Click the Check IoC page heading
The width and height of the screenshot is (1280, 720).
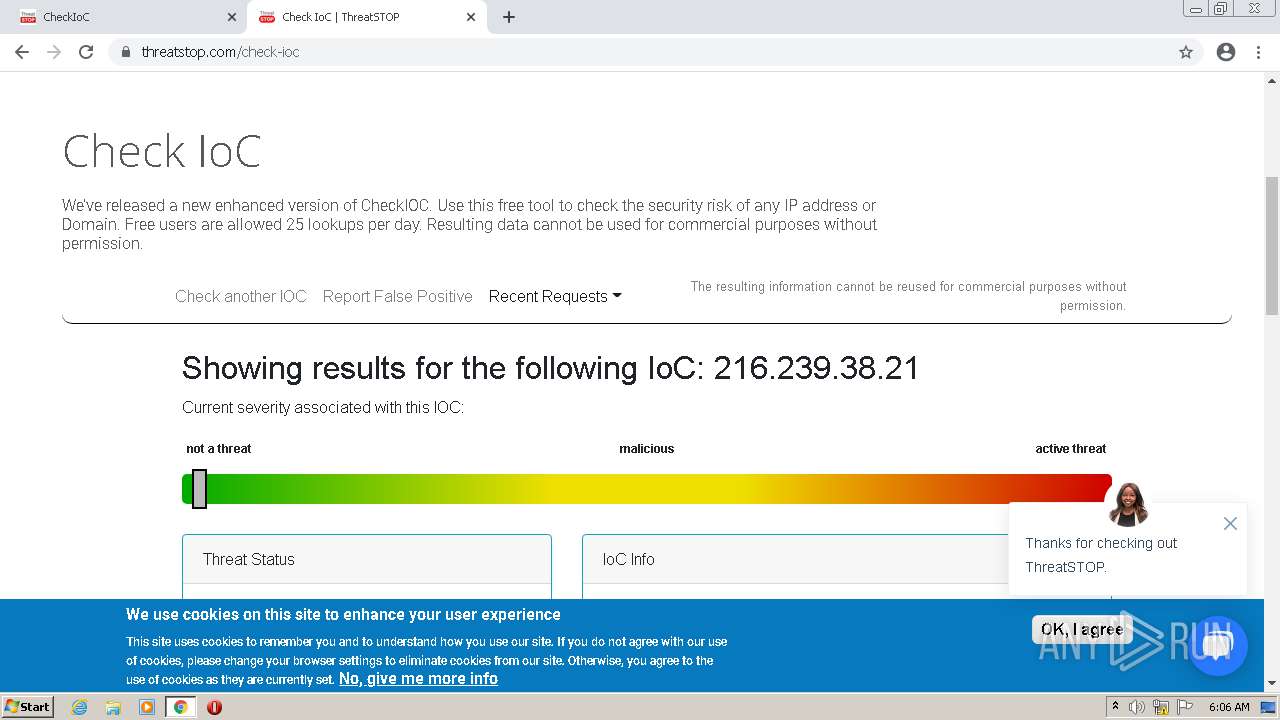(x=162, y=152)
